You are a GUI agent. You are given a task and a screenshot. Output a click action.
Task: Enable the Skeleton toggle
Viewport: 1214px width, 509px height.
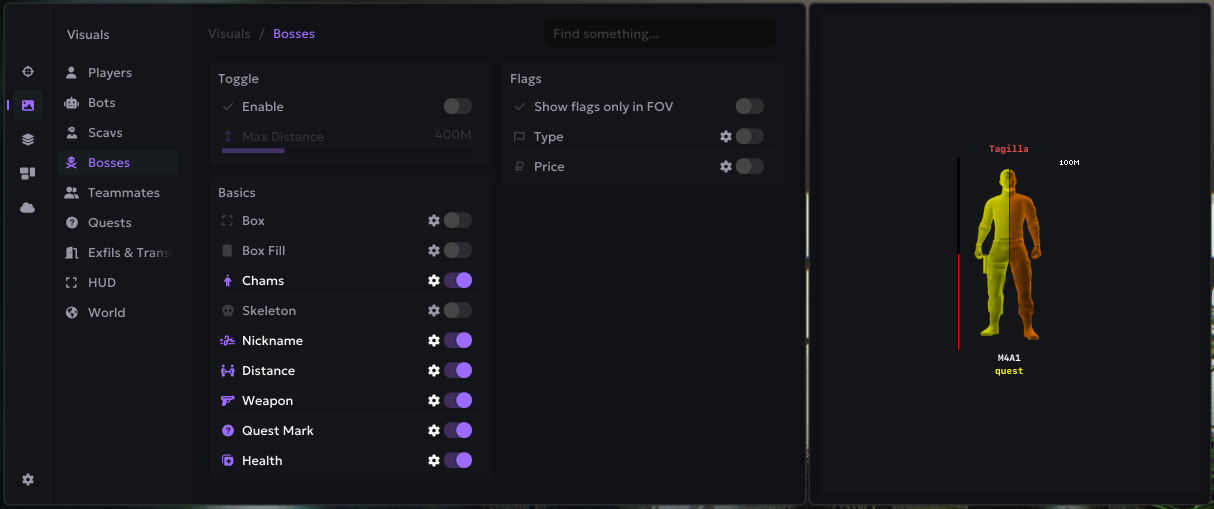[457, 311]
